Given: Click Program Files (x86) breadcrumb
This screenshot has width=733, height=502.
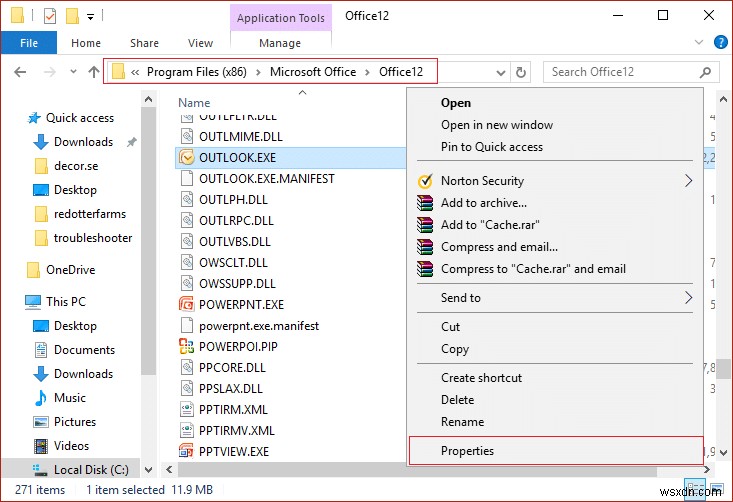Looking at the screenshot, I should click(196, 72).
